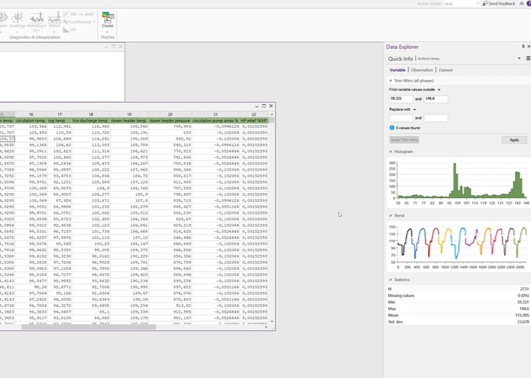Switch to the Dataset tab
The width and height of the screenshot is (531, 378).
[x=445, y=70]
